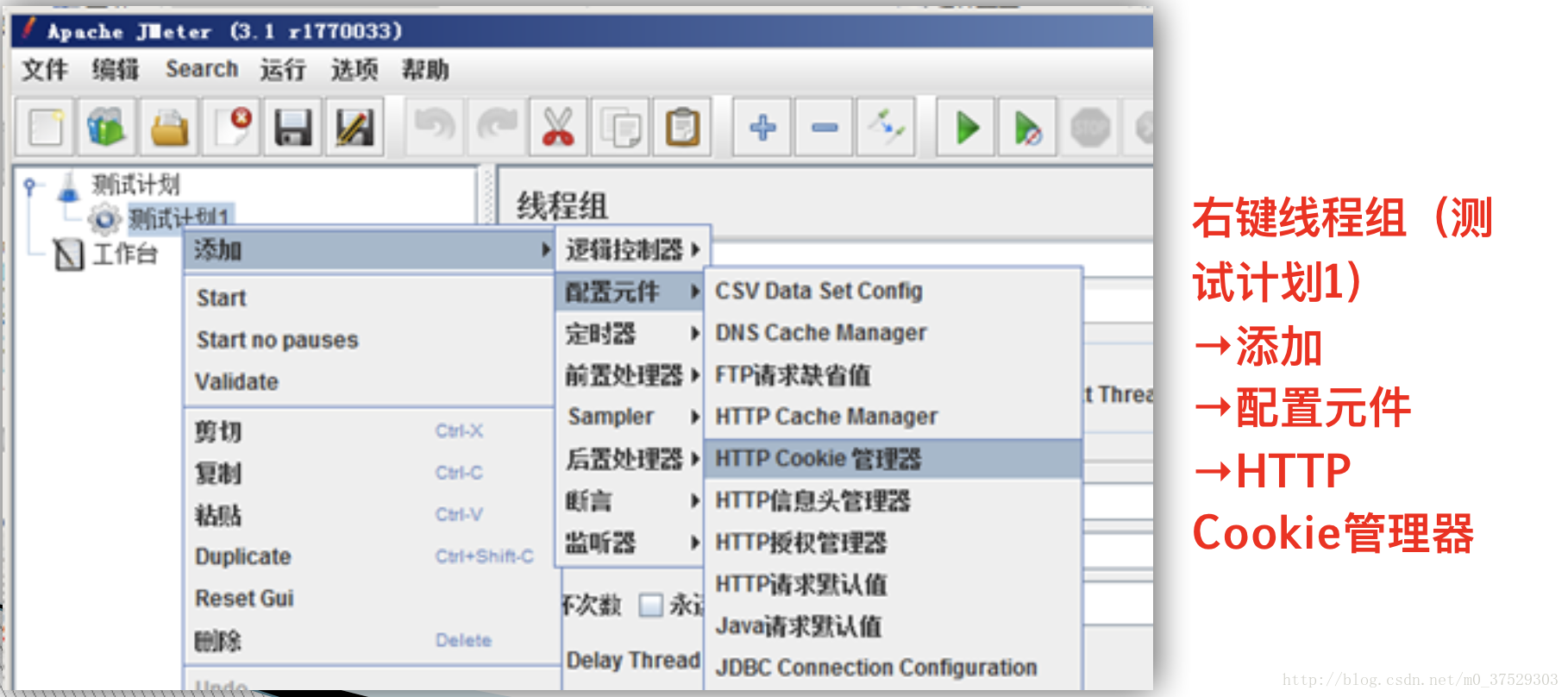Click the Cut scissors icon
This screenshot has width=1568, height=697.
[x=558, y=128]
